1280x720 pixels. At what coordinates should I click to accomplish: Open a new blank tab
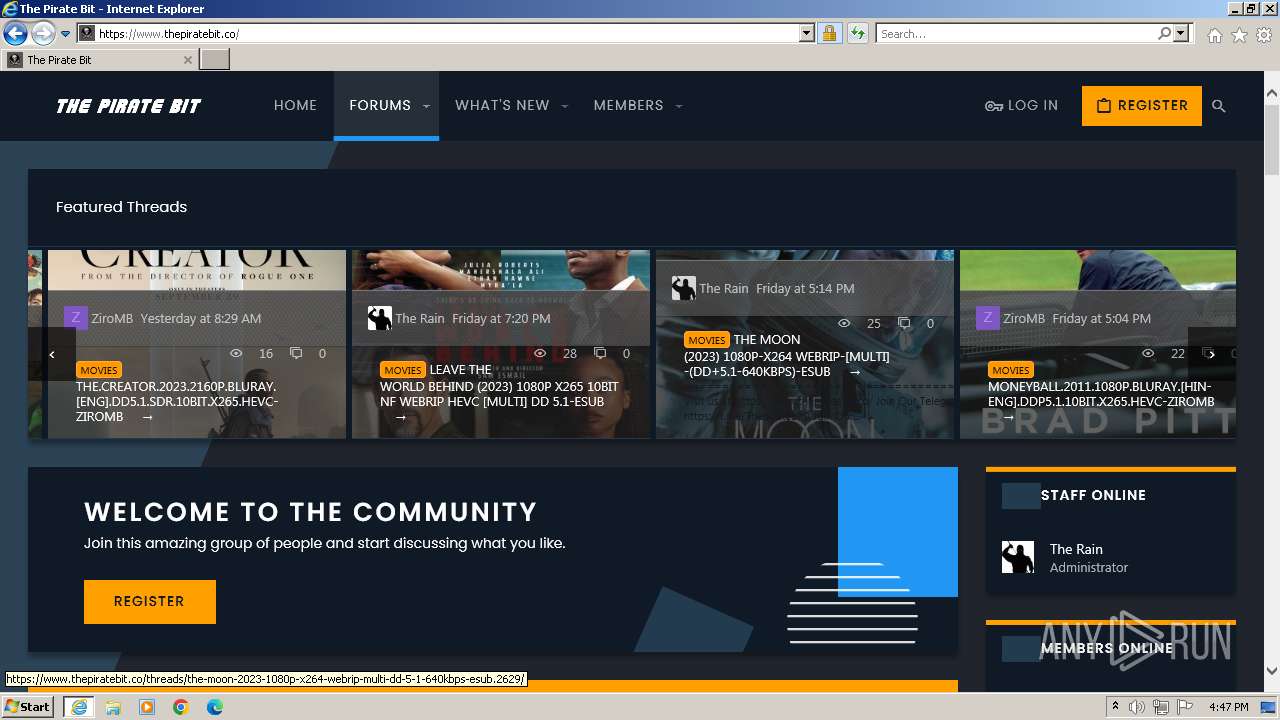(215, 60)
